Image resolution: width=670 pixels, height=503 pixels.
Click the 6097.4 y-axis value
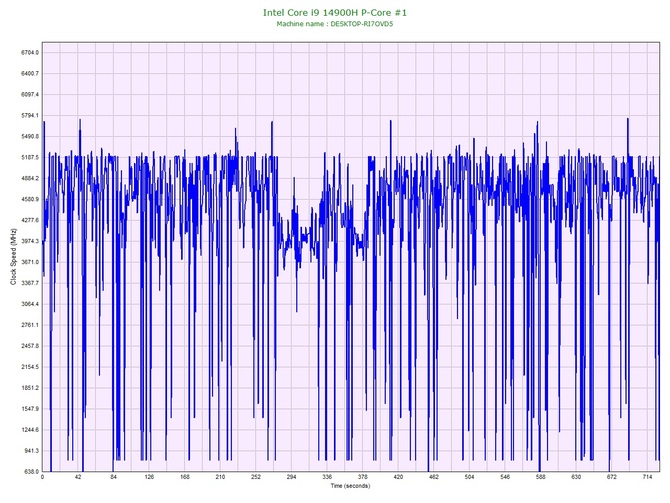coord(30,94)
